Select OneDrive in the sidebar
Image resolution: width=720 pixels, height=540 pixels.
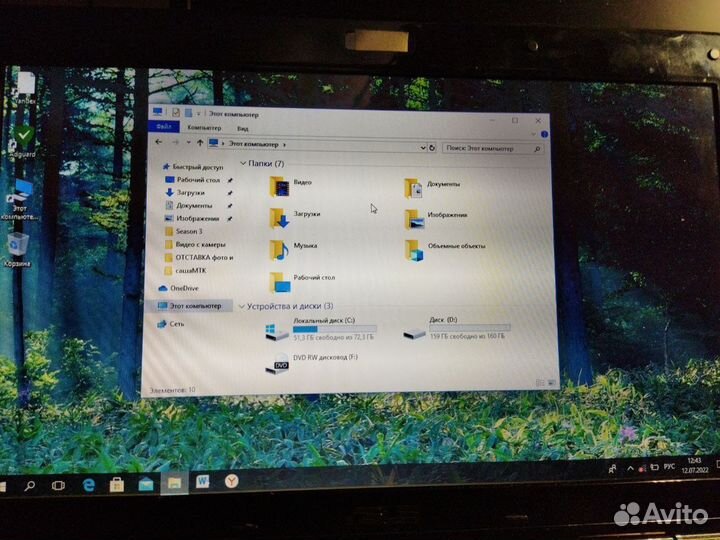pyautogui.click(x=178, y=288)
